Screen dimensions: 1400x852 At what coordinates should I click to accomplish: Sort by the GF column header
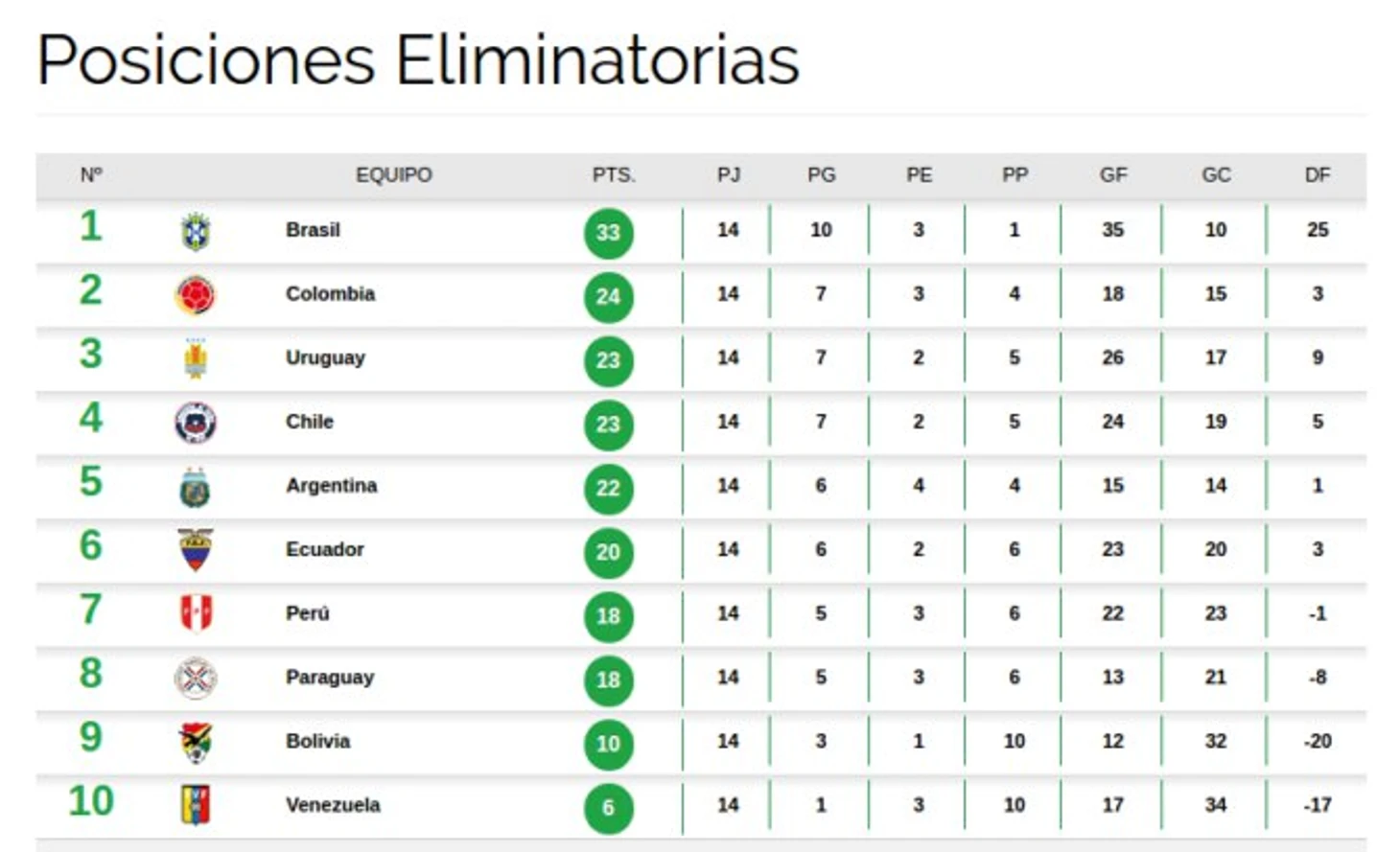(1113, 175)
